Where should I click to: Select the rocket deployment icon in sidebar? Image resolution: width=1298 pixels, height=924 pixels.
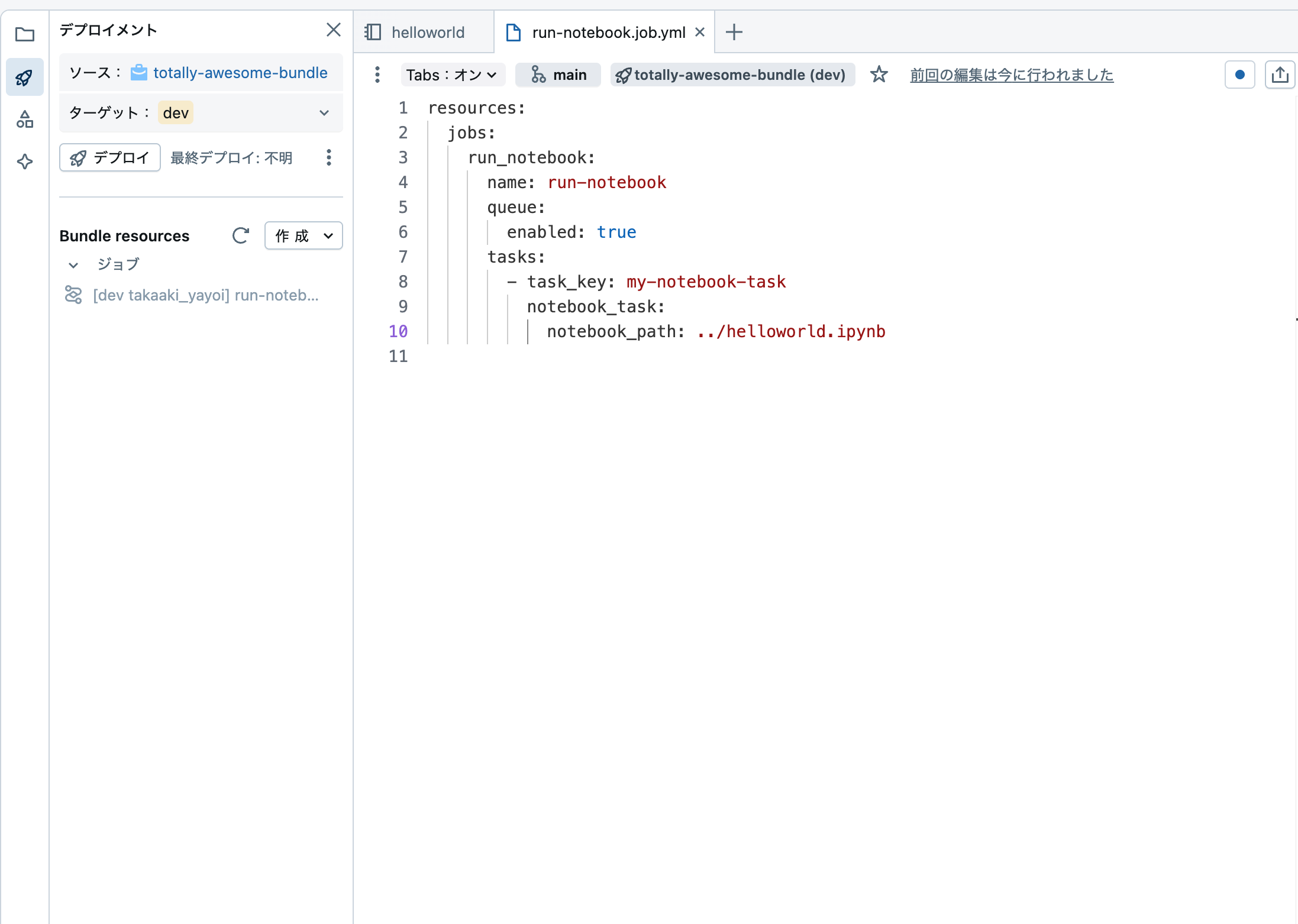click(x=24, y=77)
